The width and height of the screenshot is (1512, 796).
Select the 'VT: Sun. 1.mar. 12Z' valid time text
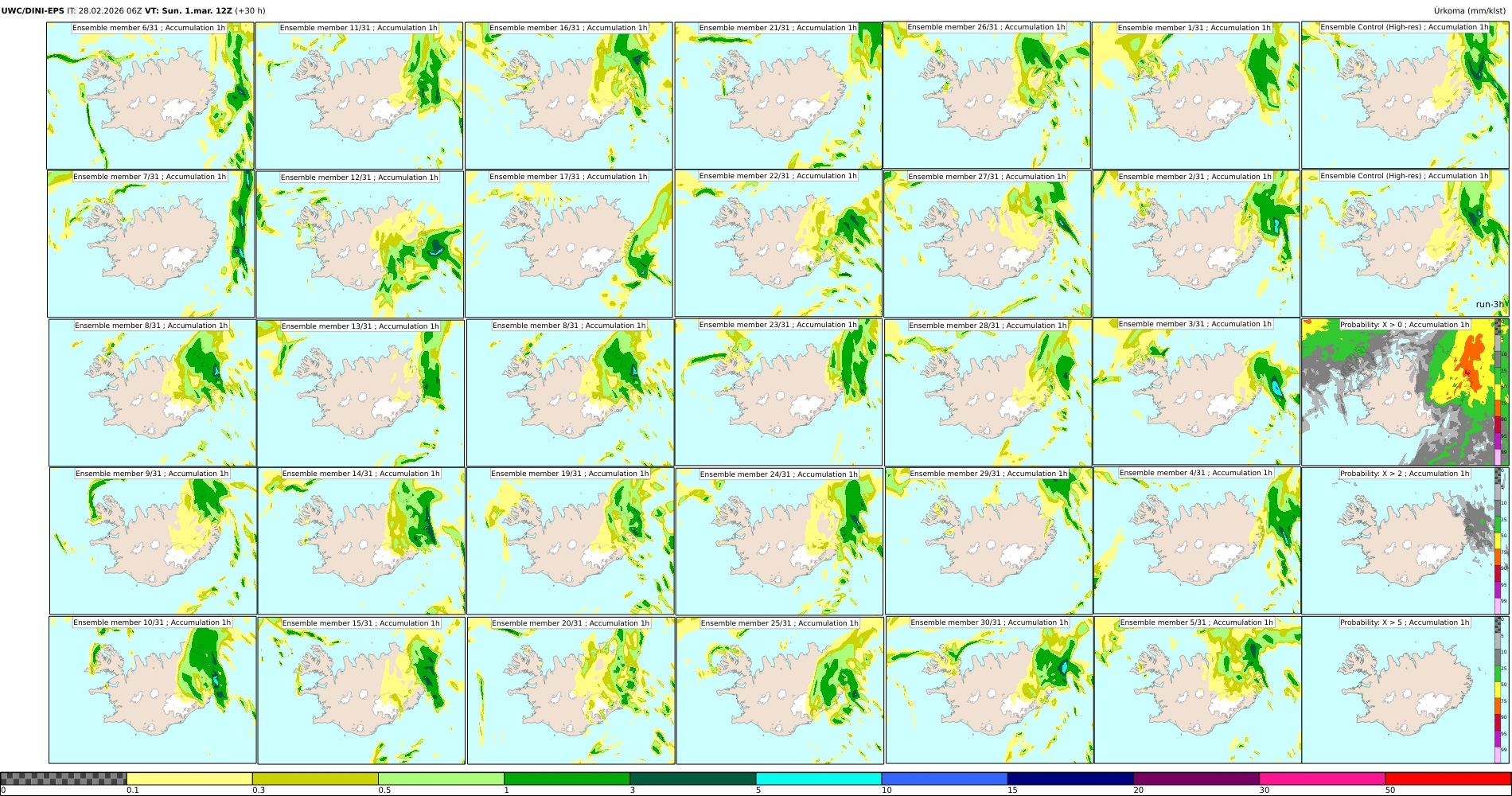(x=189, y=11)
